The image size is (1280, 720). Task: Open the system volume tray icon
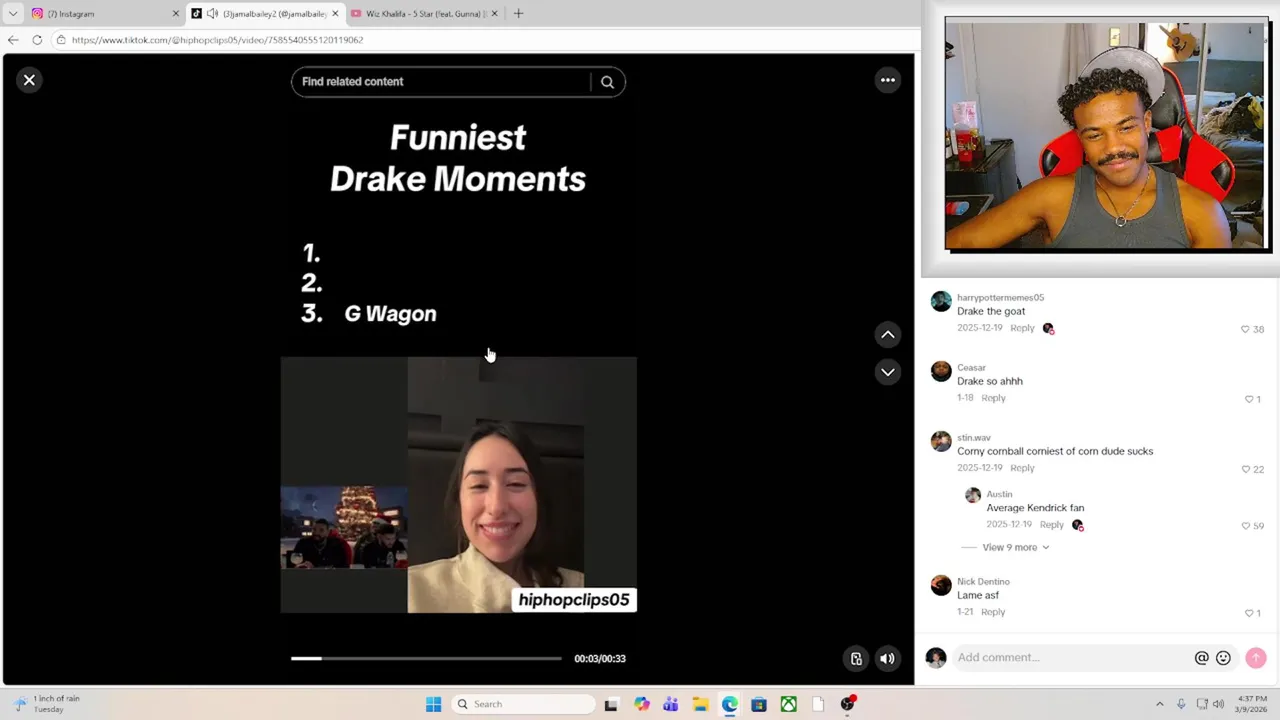pos(1218,704)
